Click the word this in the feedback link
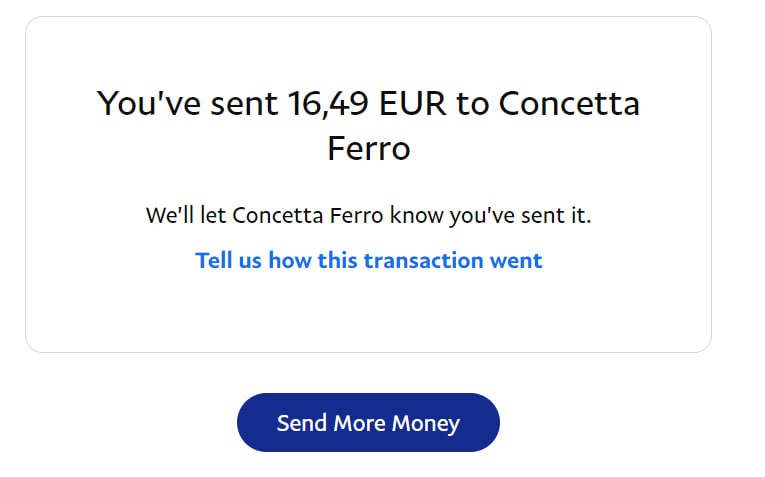 tap(338, 261)
